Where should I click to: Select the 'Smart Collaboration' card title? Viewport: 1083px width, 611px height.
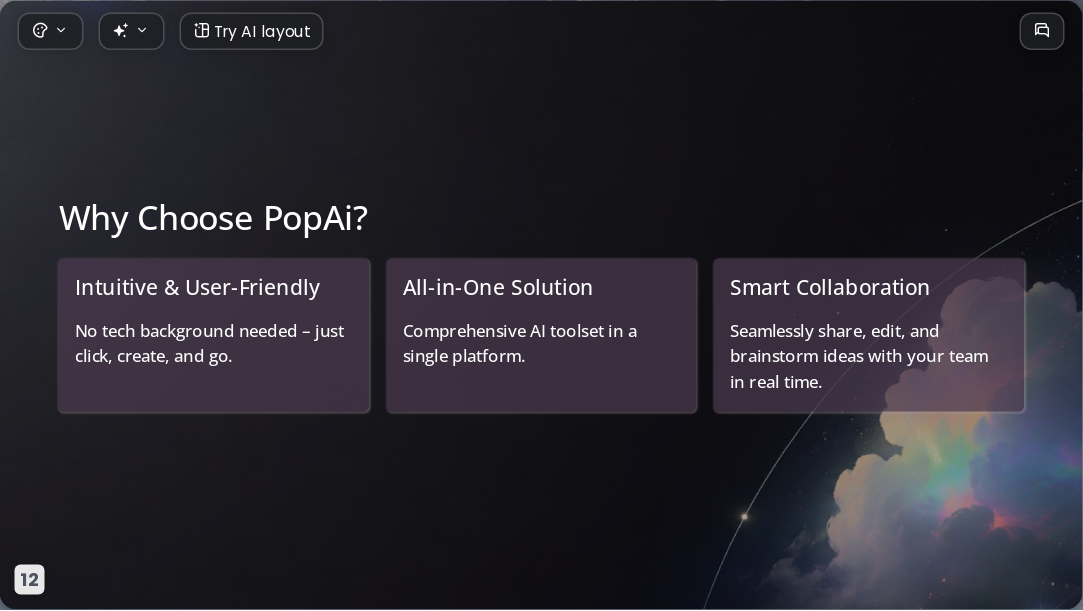(830, 287)
